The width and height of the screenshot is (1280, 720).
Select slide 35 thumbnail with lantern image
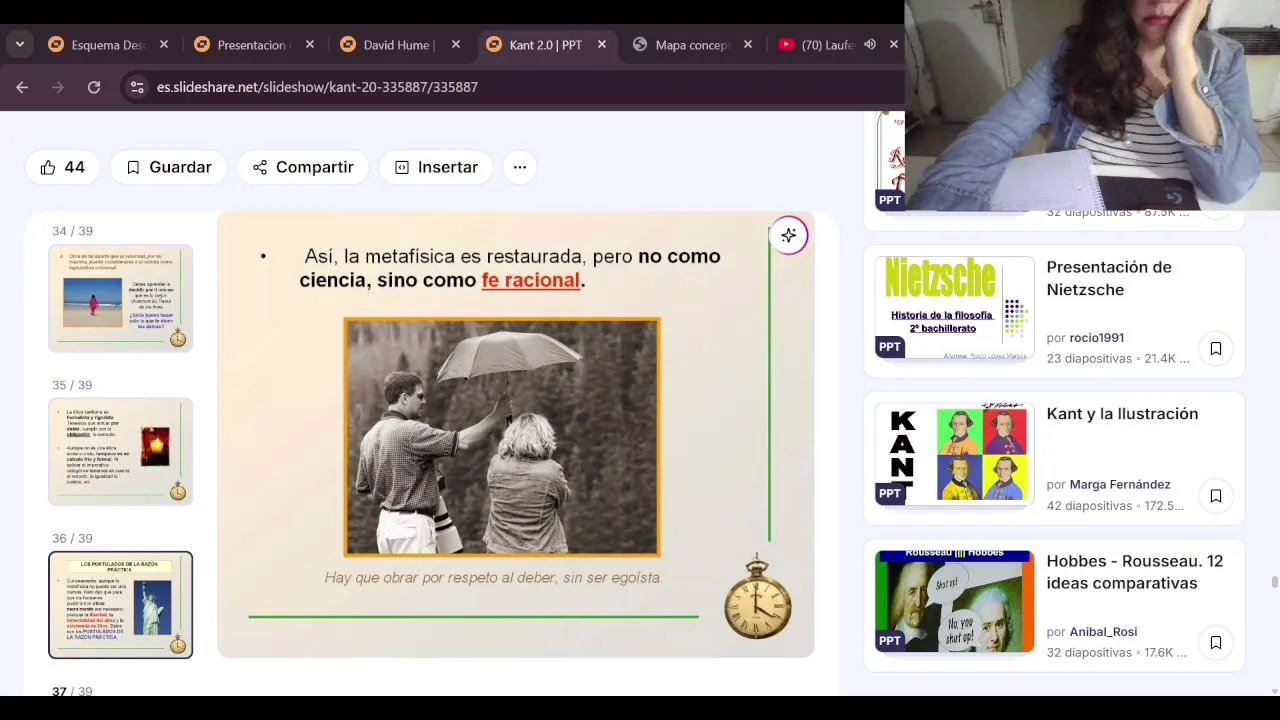tap(120, 451)
